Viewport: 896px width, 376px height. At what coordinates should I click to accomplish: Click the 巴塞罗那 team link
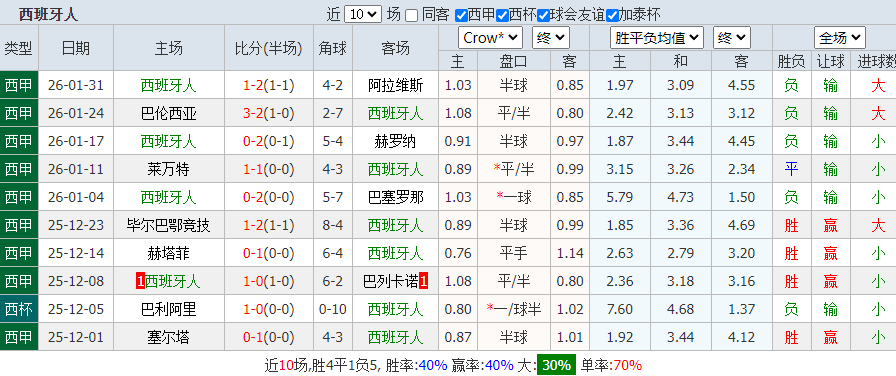click(395, 197)
